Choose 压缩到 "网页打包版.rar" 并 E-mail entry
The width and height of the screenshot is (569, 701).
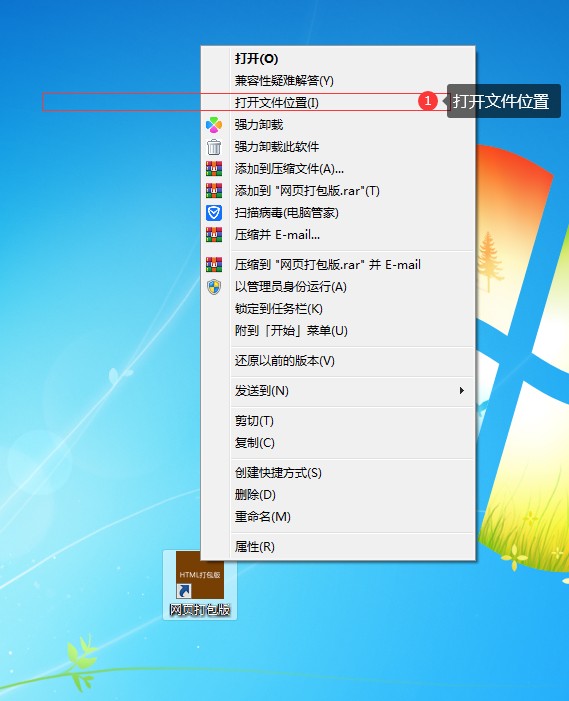(x=338, y=265)
